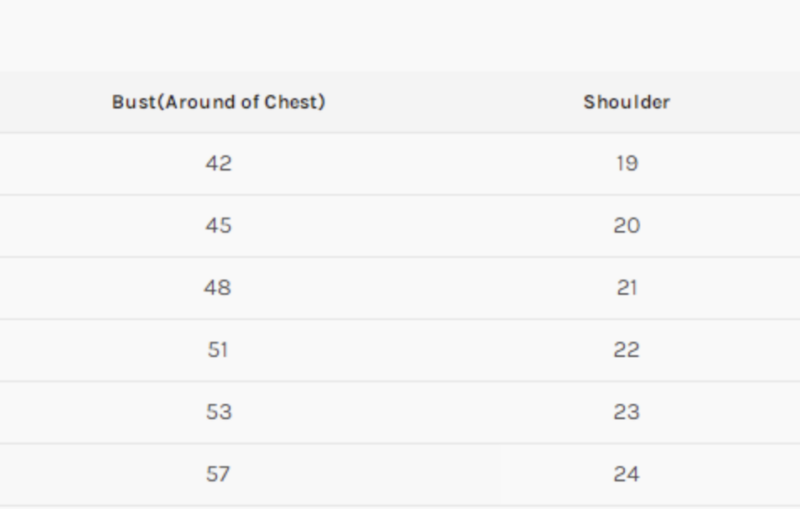Highlight the row with bust 45, shoulder 20

coord(420,225)
